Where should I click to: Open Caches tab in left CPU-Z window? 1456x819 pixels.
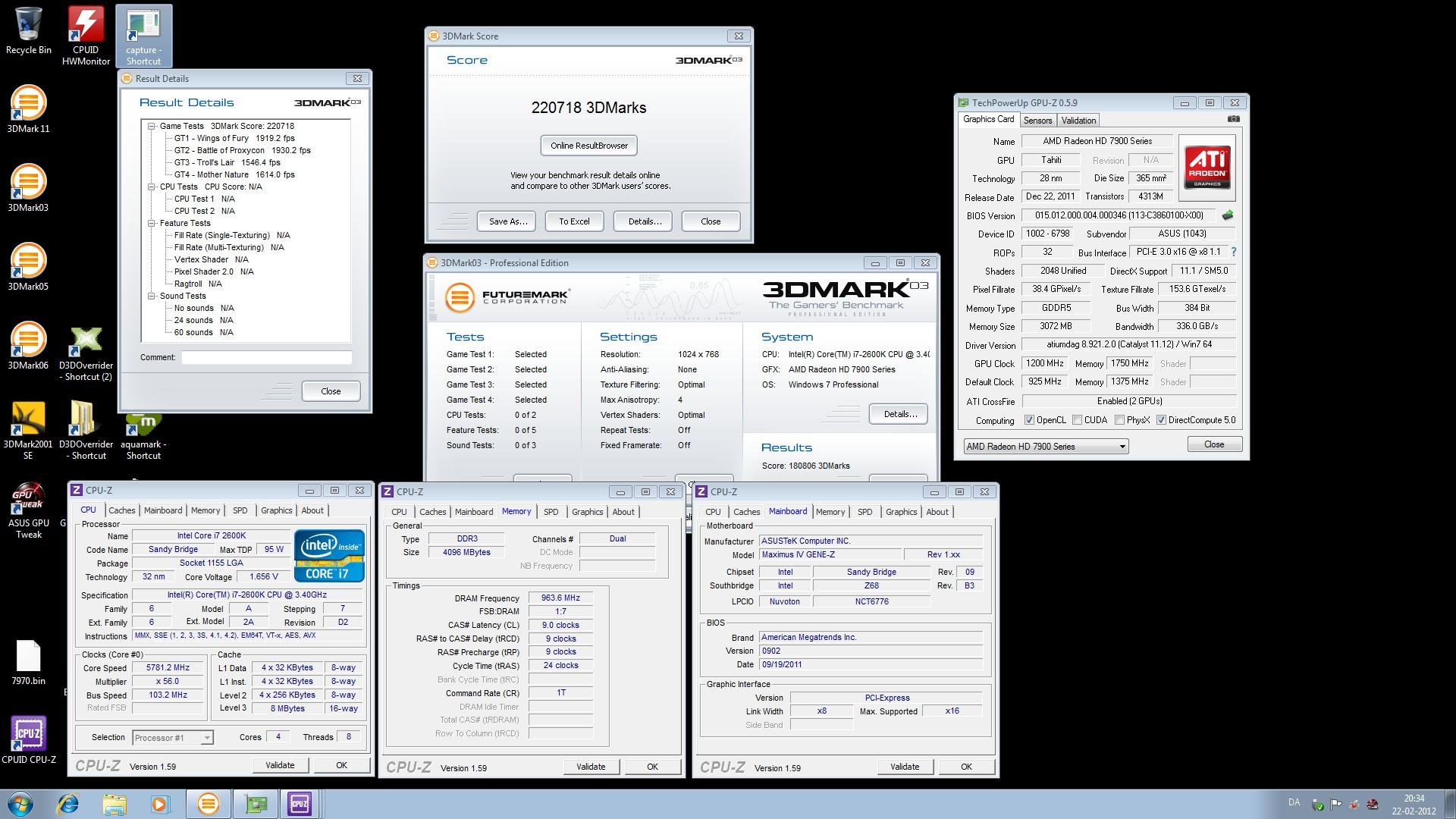pyautogui.click(x=121, y=510)
